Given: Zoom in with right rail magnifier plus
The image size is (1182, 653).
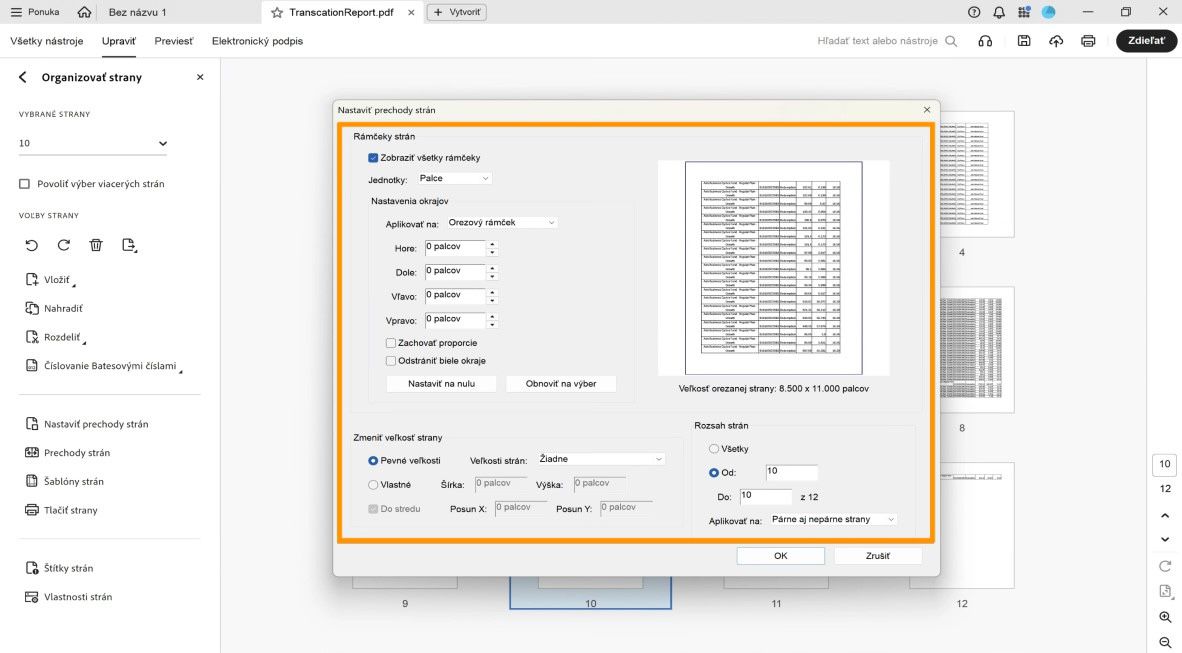Looking at the screenshot, I should tap(1165, 617).
